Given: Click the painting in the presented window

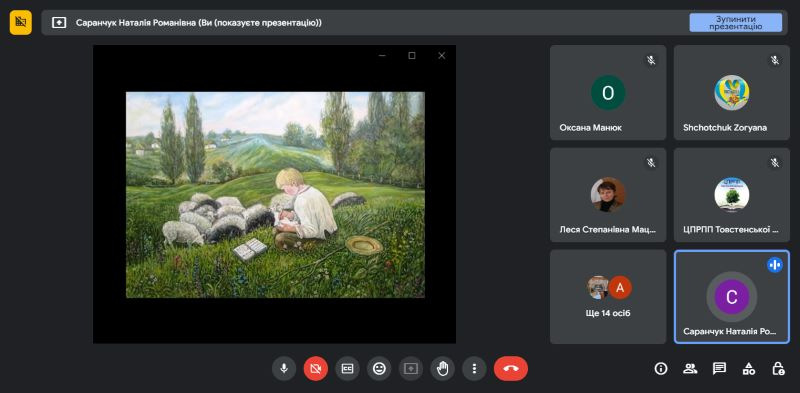Looking at the screenshot, I should click(x=275, y=194).
